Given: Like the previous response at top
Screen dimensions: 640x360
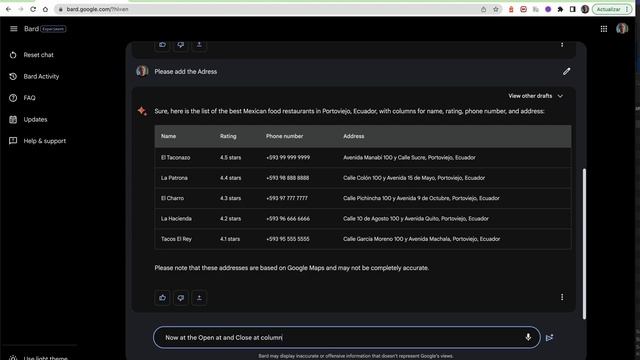Looking at the screenshot, I should click(x=162, y=45).
